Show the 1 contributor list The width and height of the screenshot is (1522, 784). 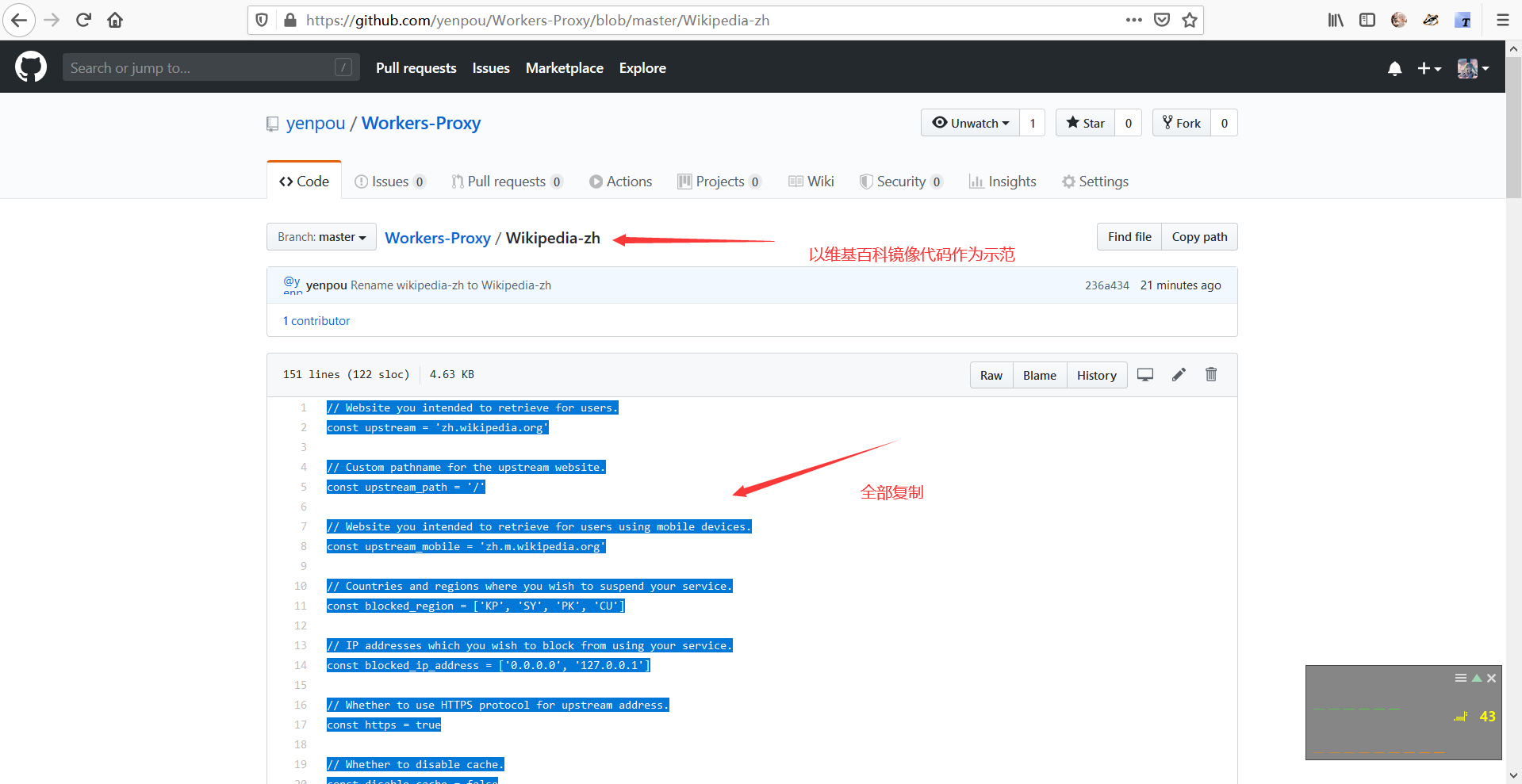(316, 321)
